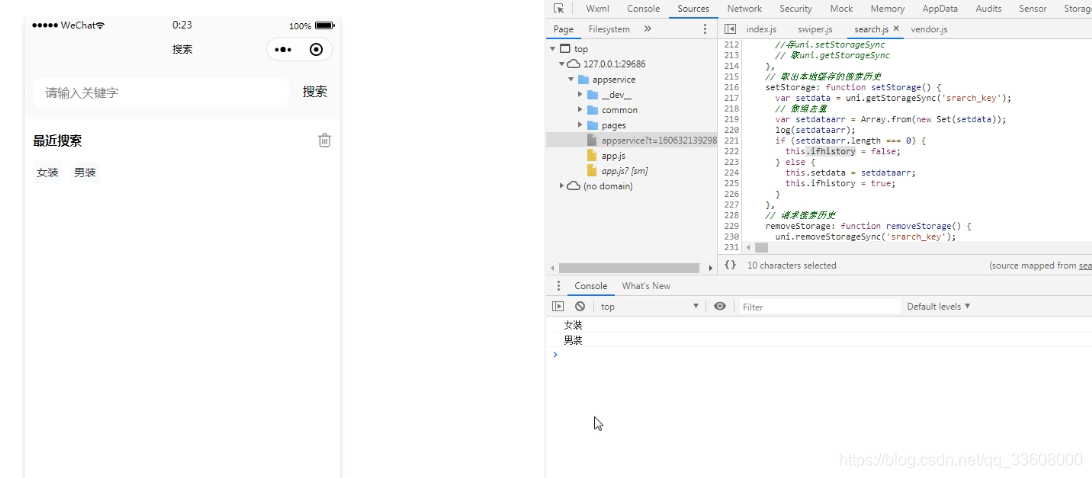Collapse the 127.0.0.1:29686 node

[x=562, y=64]
